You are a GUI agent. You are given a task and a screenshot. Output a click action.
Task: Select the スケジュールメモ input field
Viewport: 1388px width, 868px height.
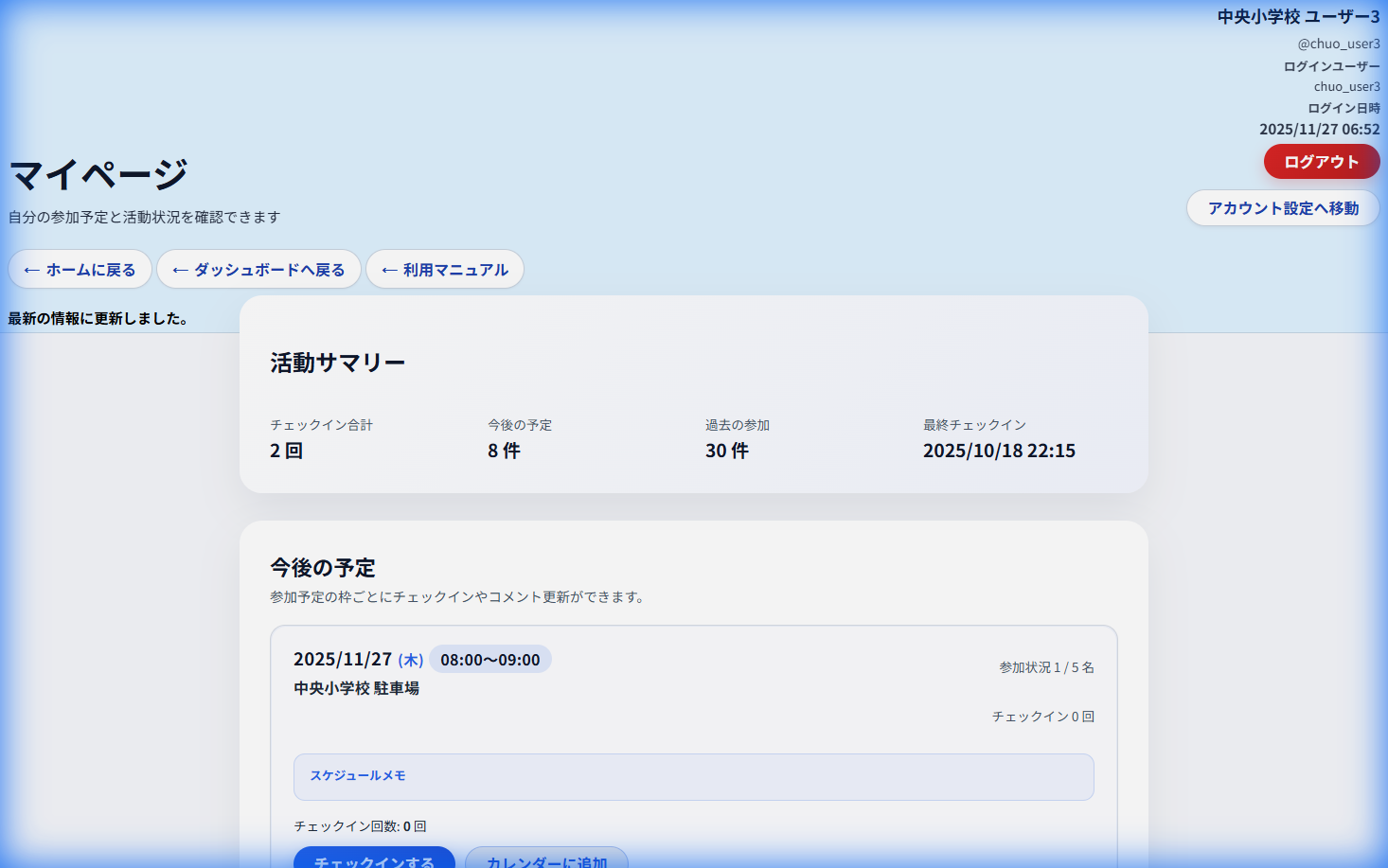coord(693,776)
